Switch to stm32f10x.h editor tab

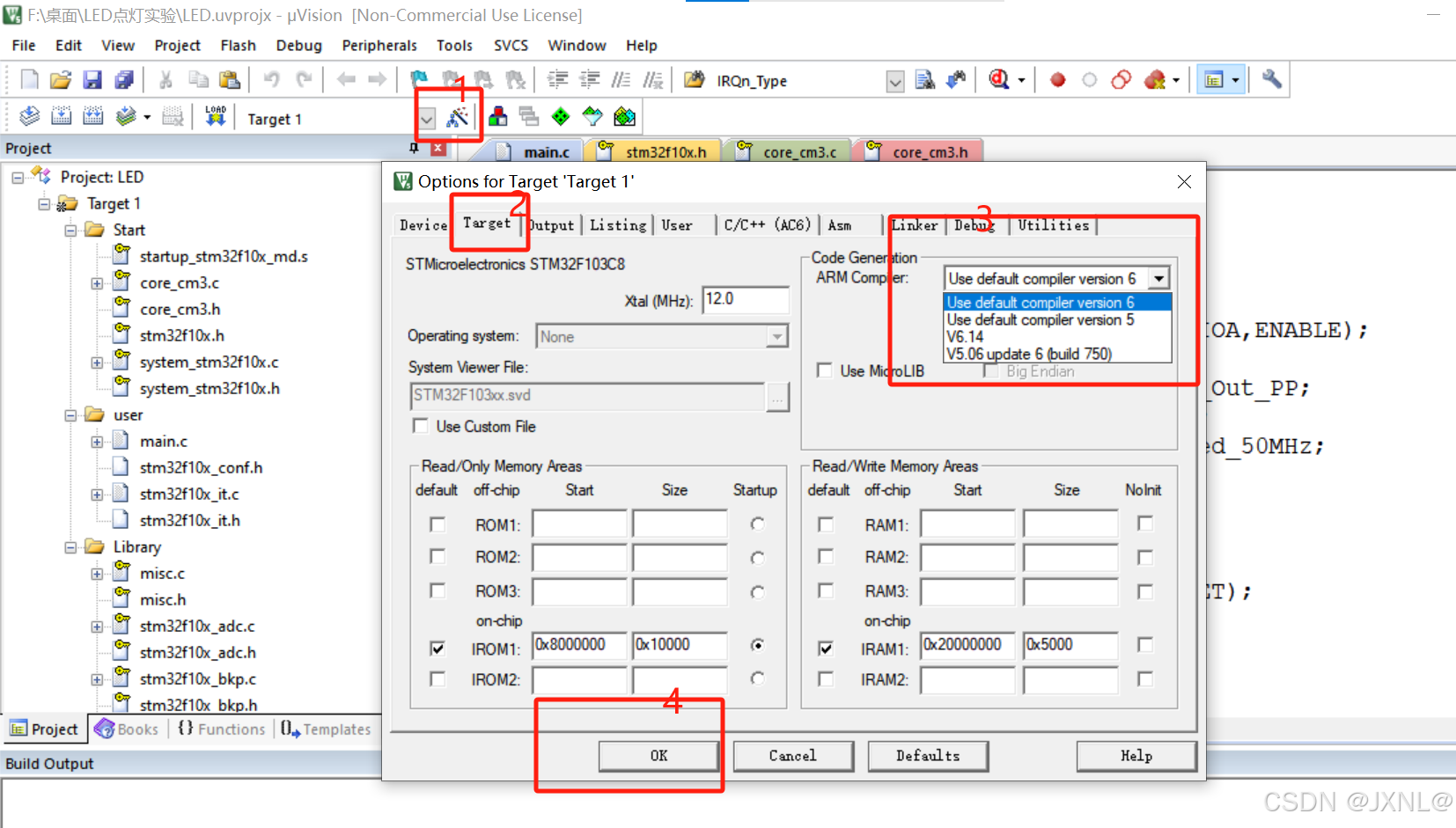pyautogui.click(x=658, y=152)
